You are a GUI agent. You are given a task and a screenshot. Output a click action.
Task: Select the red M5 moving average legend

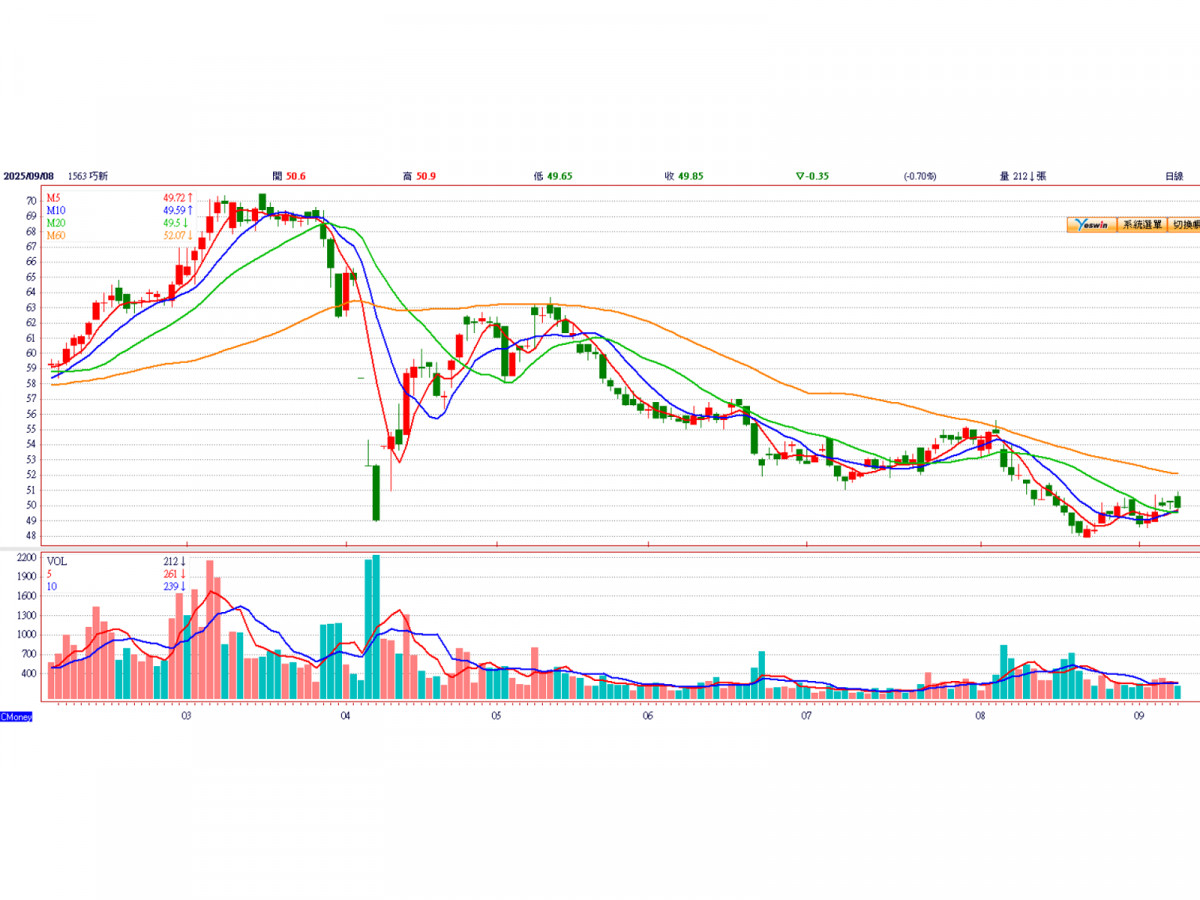coord(53,198)
